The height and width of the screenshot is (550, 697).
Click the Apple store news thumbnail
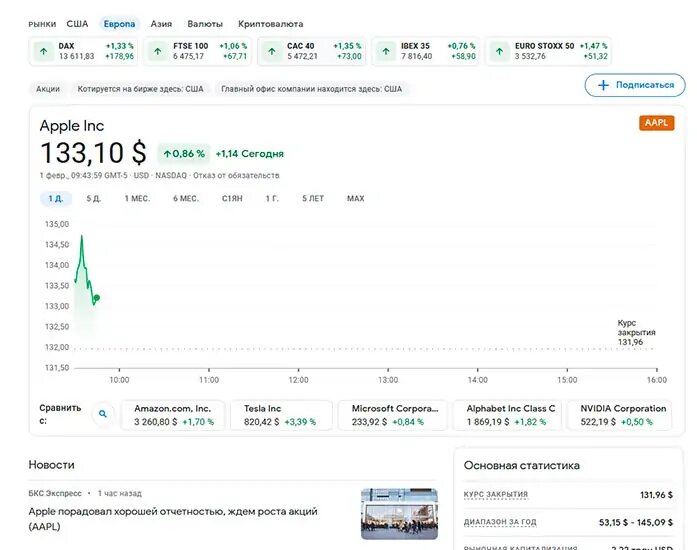(x=399, y=514)
